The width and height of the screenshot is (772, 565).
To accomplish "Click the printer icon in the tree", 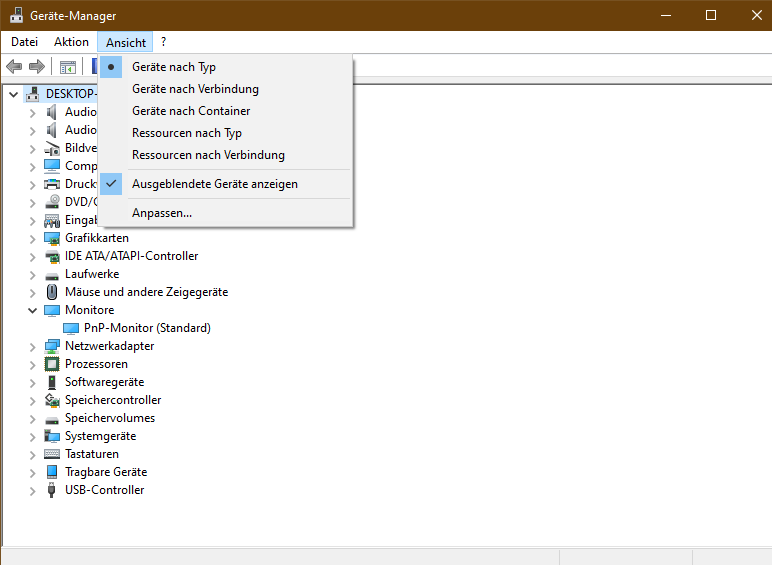I will [52, 184].
